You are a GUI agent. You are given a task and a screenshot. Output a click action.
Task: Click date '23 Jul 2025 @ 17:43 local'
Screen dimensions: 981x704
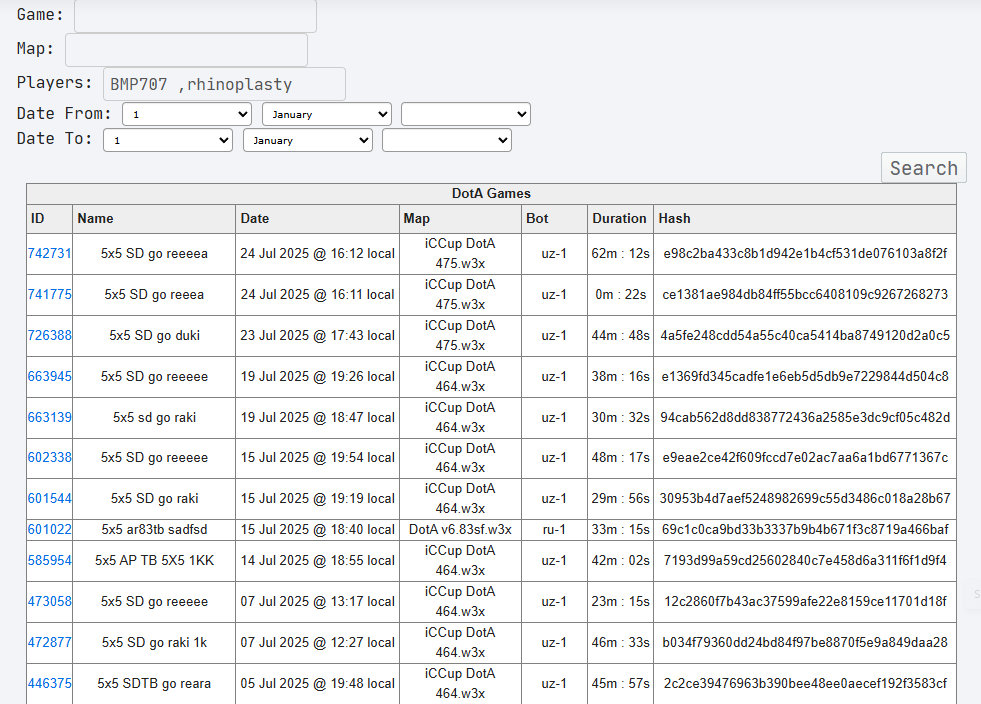317,335
